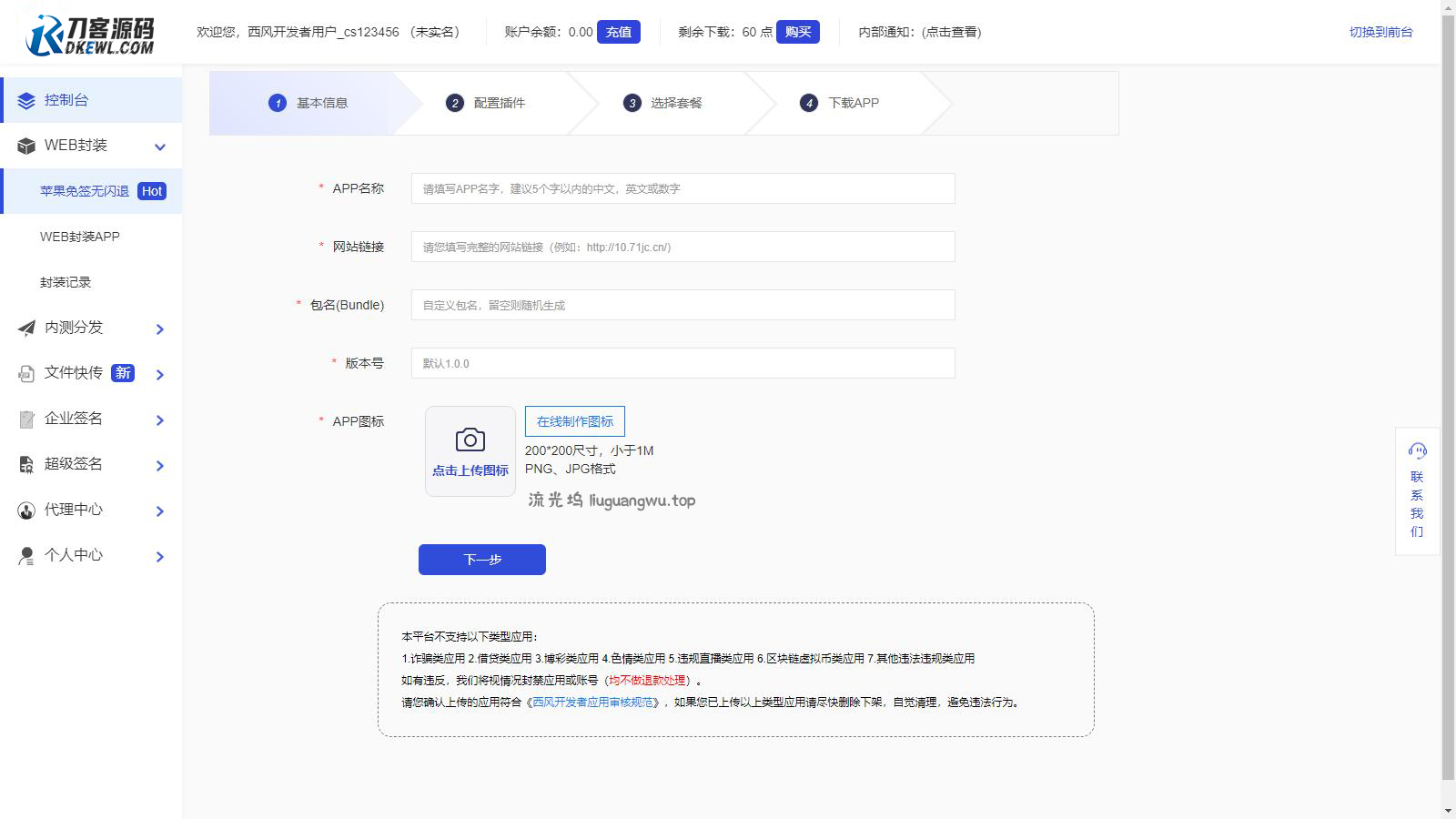Click the 充值 recharge button
This screenshot has height=819, width=1456.
[x=618, y=32]
